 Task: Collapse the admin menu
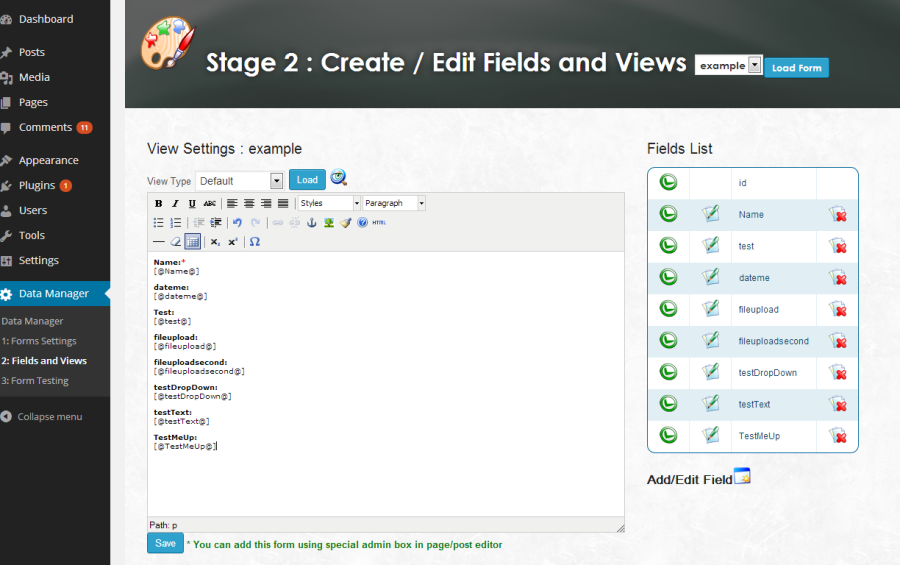pyautogui.click(x=49, y=417)
